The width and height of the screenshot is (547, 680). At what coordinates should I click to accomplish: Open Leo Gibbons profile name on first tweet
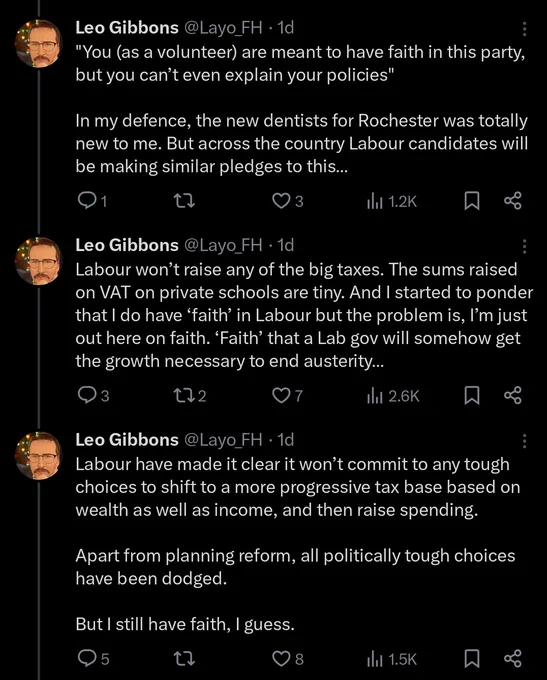point(127,28)
